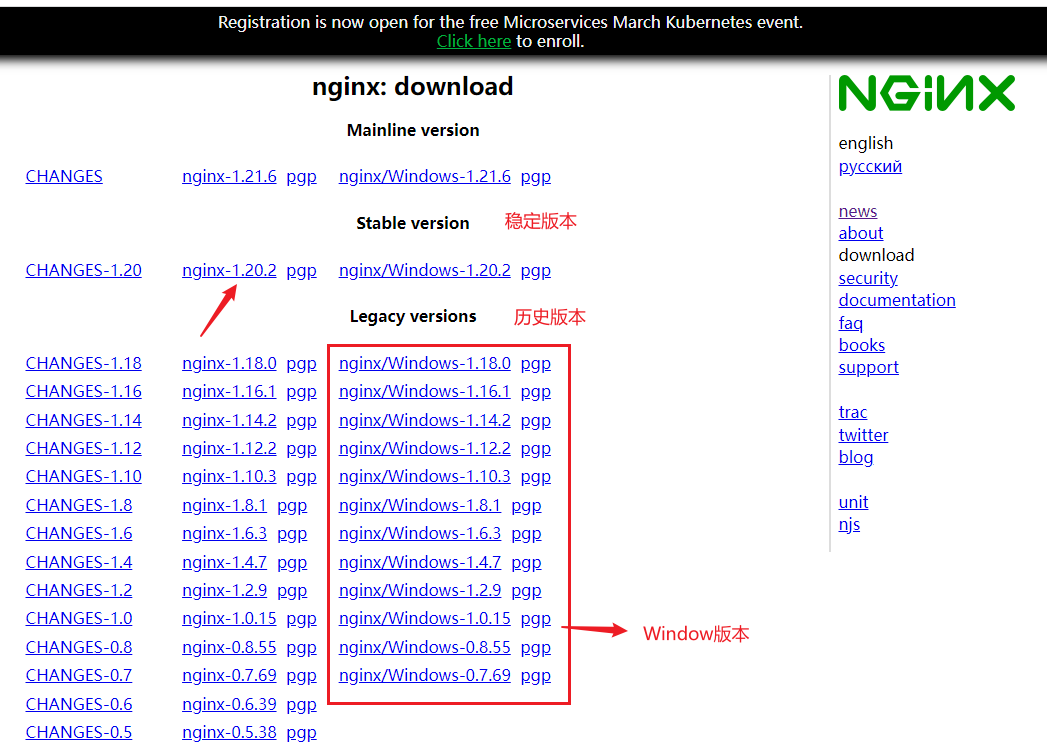Download nginx-1.10.3

tap(229, 477)
